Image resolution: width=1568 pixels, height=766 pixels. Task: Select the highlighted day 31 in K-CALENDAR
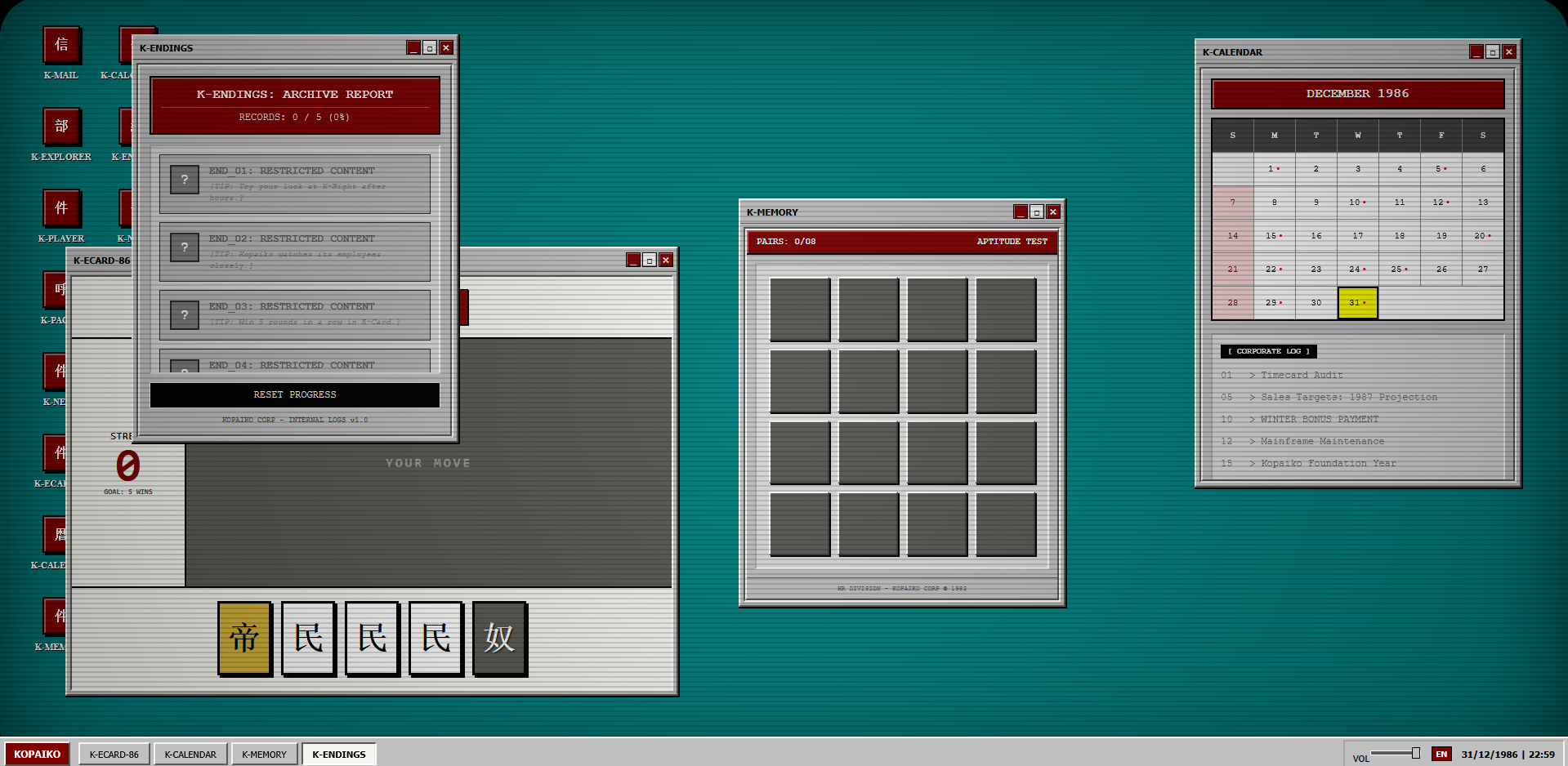pyautogui.click(x=1357, y=303)
